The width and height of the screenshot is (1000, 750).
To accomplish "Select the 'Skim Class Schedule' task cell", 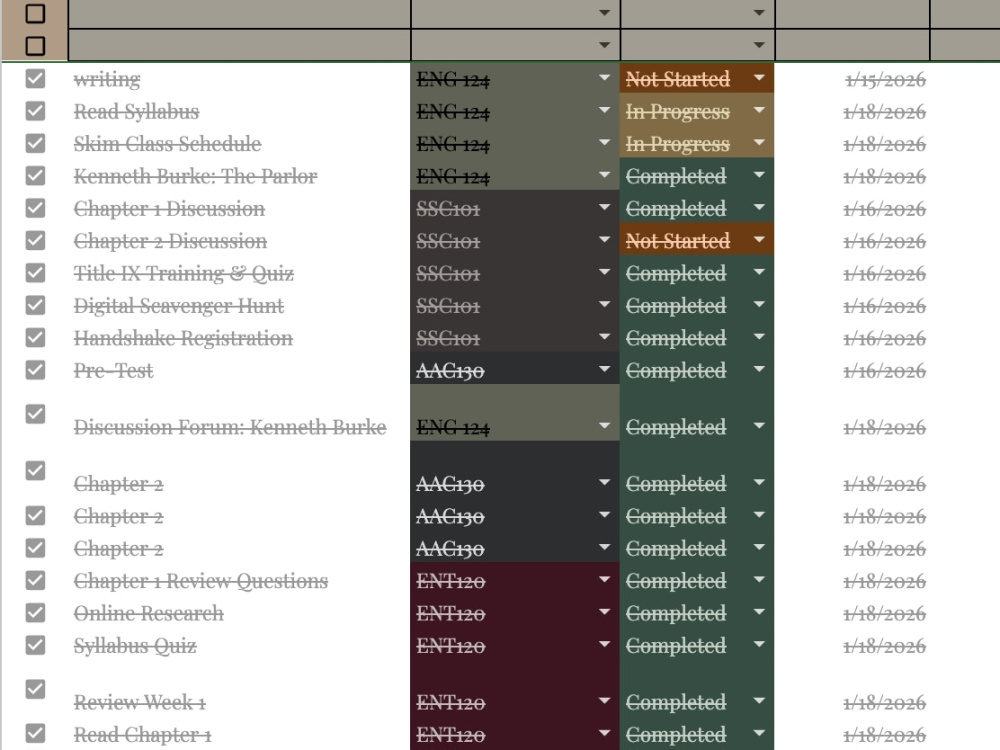I will (x=239, y=143).
